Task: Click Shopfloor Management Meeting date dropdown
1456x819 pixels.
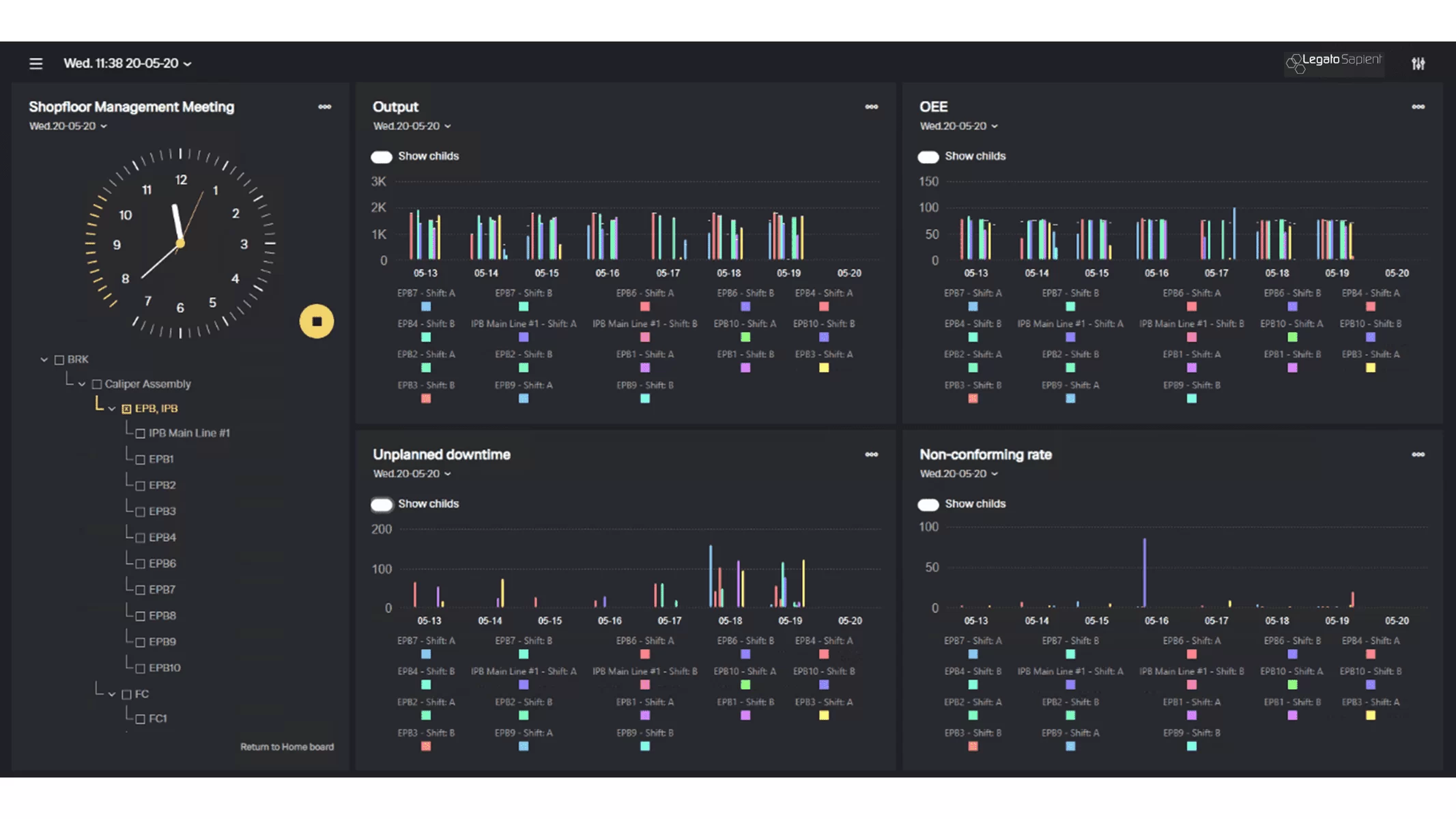Action: coord(67,126)
